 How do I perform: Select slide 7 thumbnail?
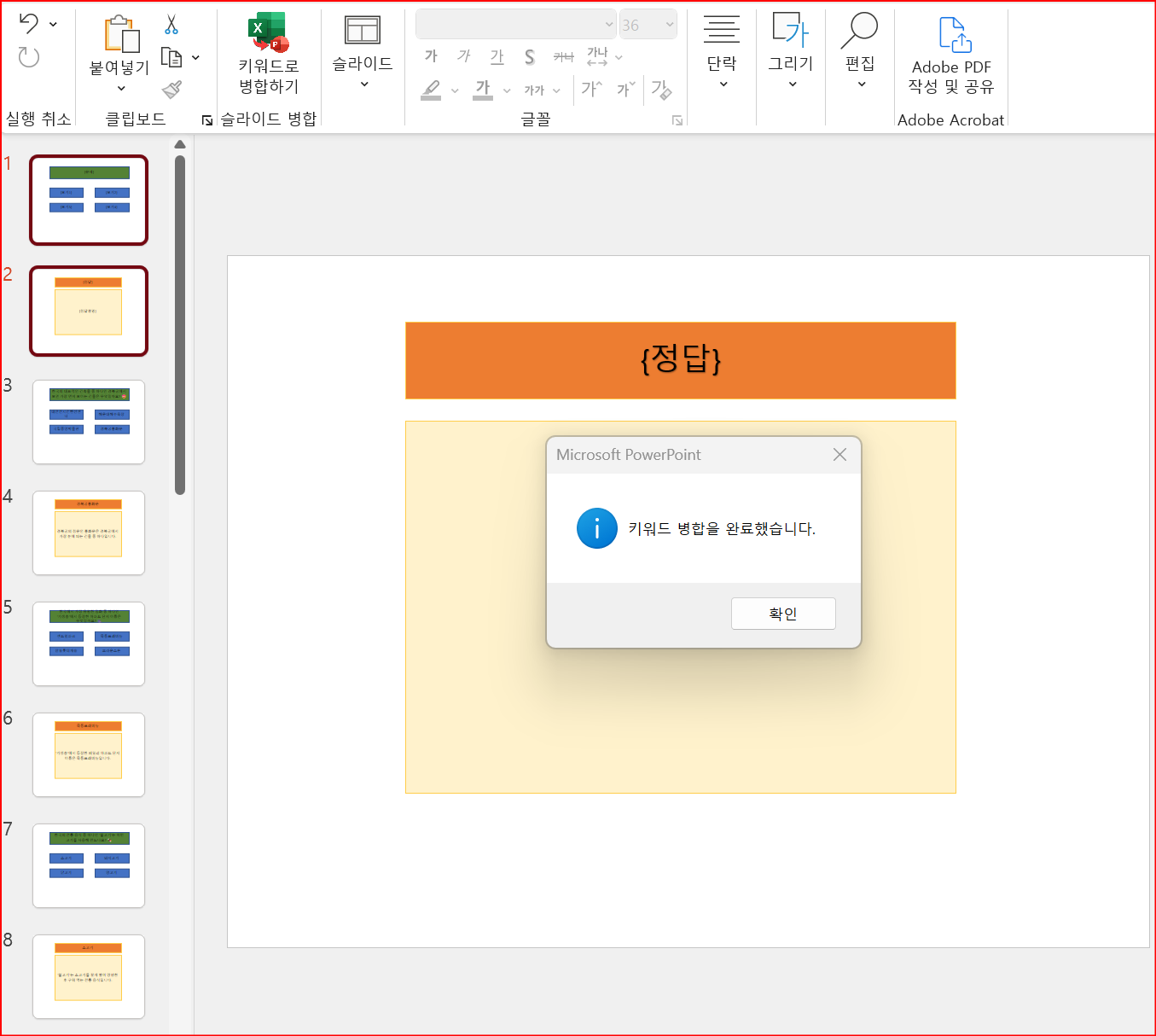click(89, 866)
